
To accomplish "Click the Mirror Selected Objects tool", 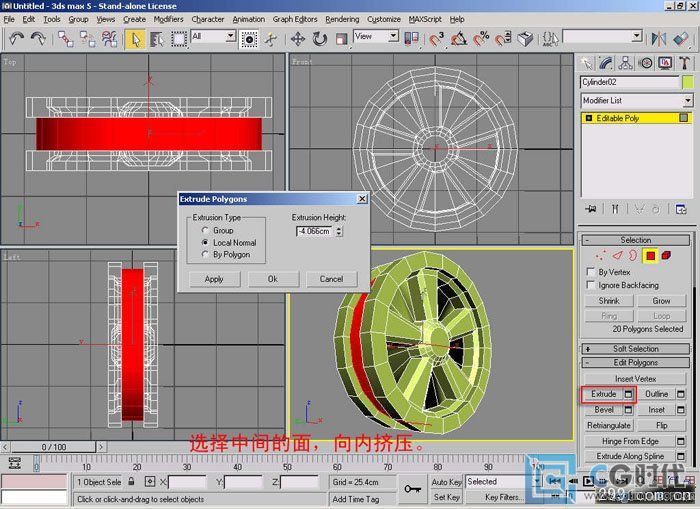I will [x=658, y=39].
